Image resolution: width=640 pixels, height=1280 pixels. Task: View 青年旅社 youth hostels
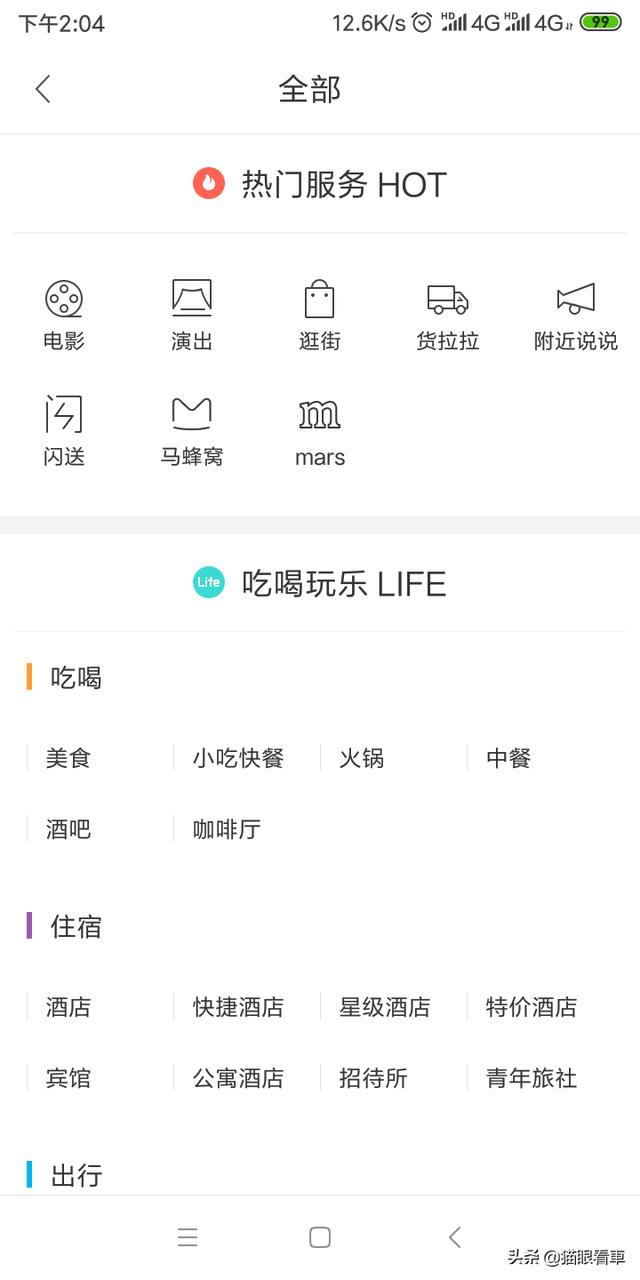coord(530,1078)
